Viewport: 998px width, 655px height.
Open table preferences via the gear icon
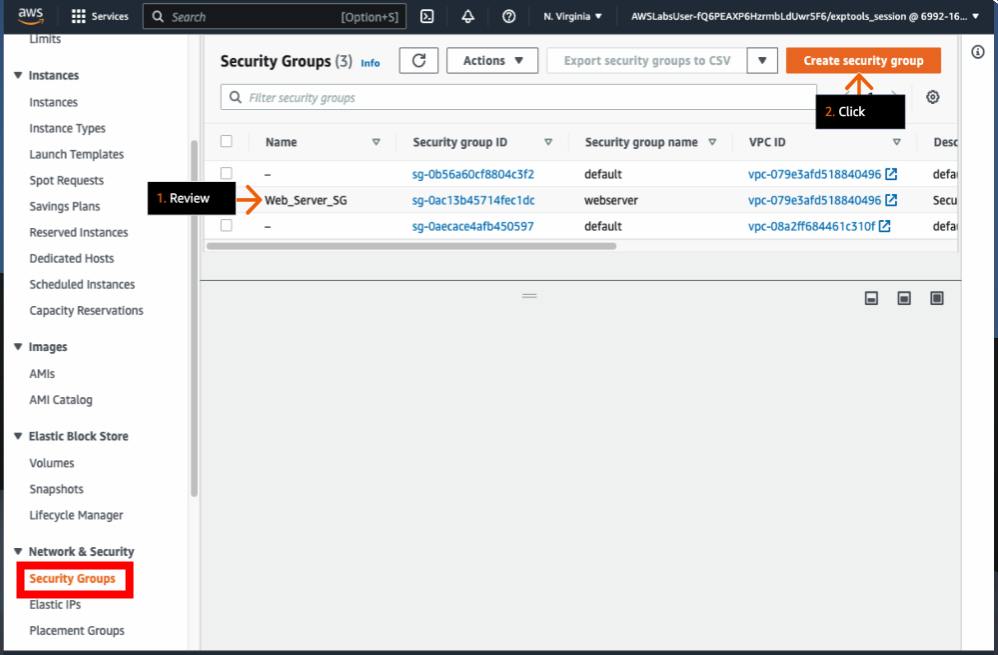tap(933, 96)
